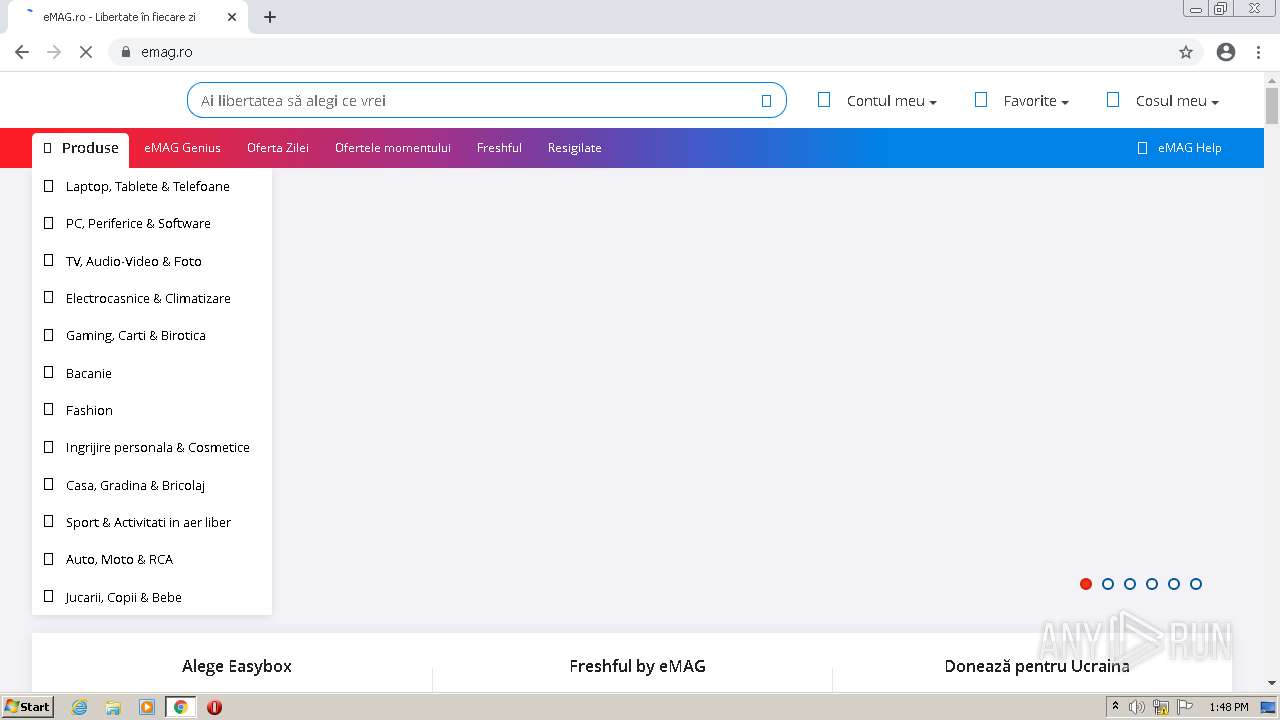Viewport: 1280px width, 720px height.
Task: Open Ofertele momentului
Action: pyautogui.click(x=393, y=148)
